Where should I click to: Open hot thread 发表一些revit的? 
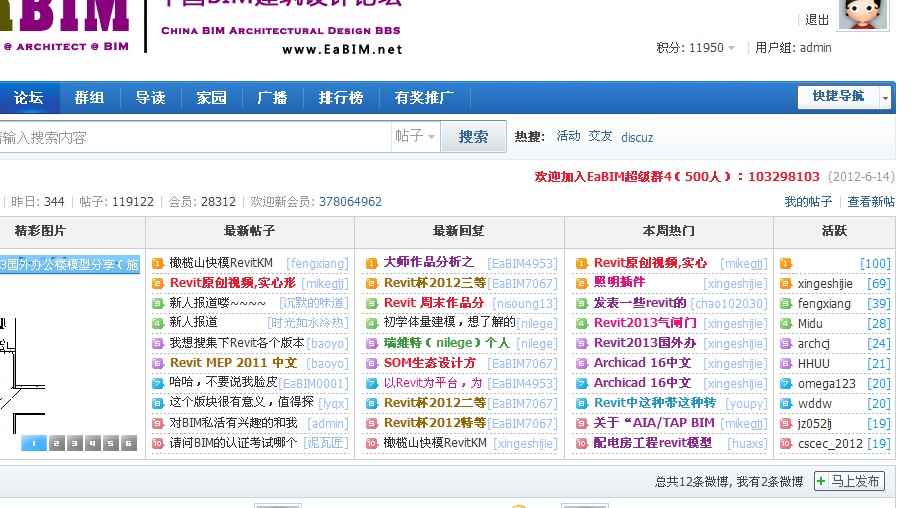pyautogui.click(x=640, y=303)
